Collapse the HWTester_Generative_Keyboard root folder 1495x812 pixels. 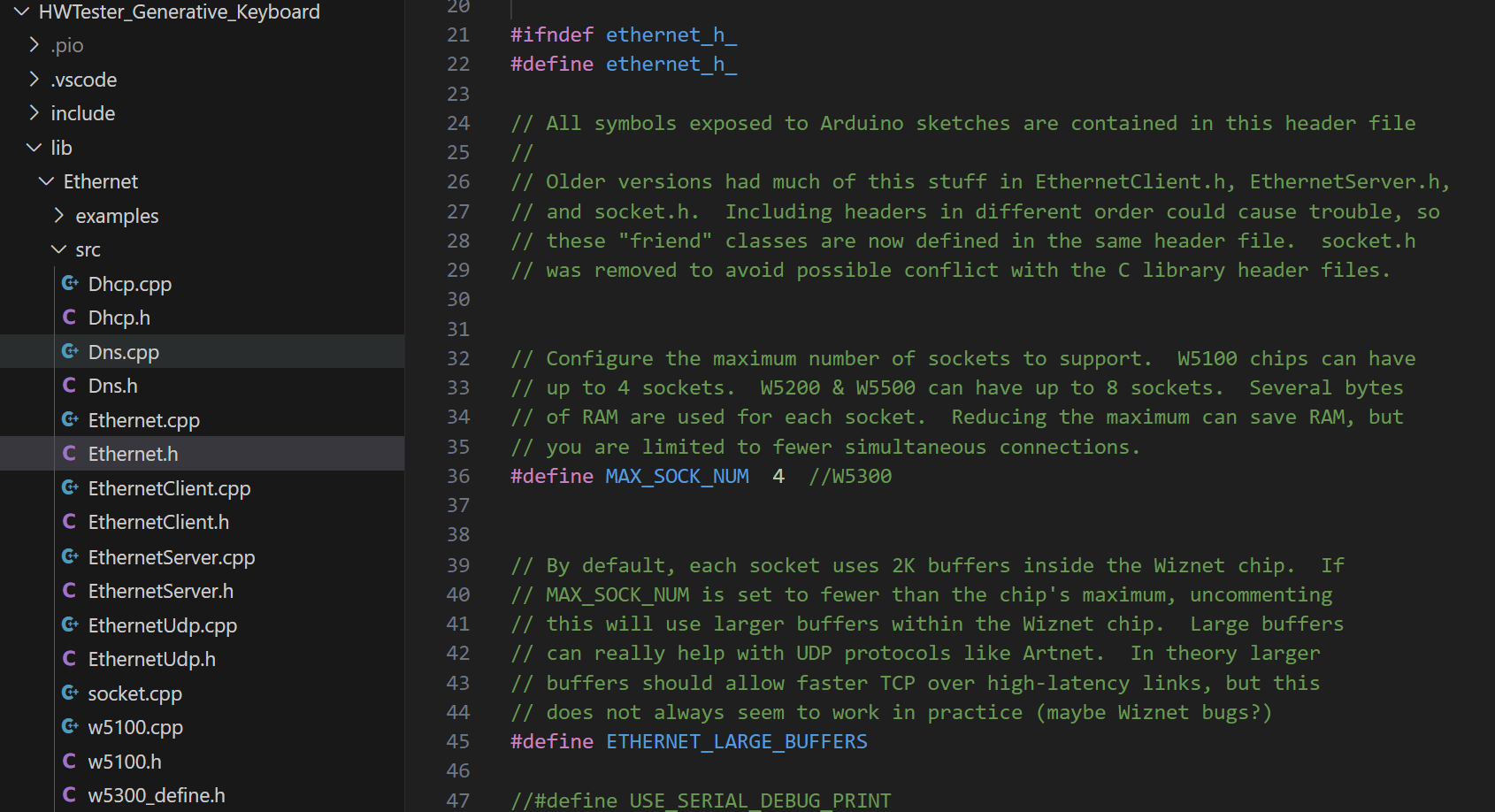point(22,11)
